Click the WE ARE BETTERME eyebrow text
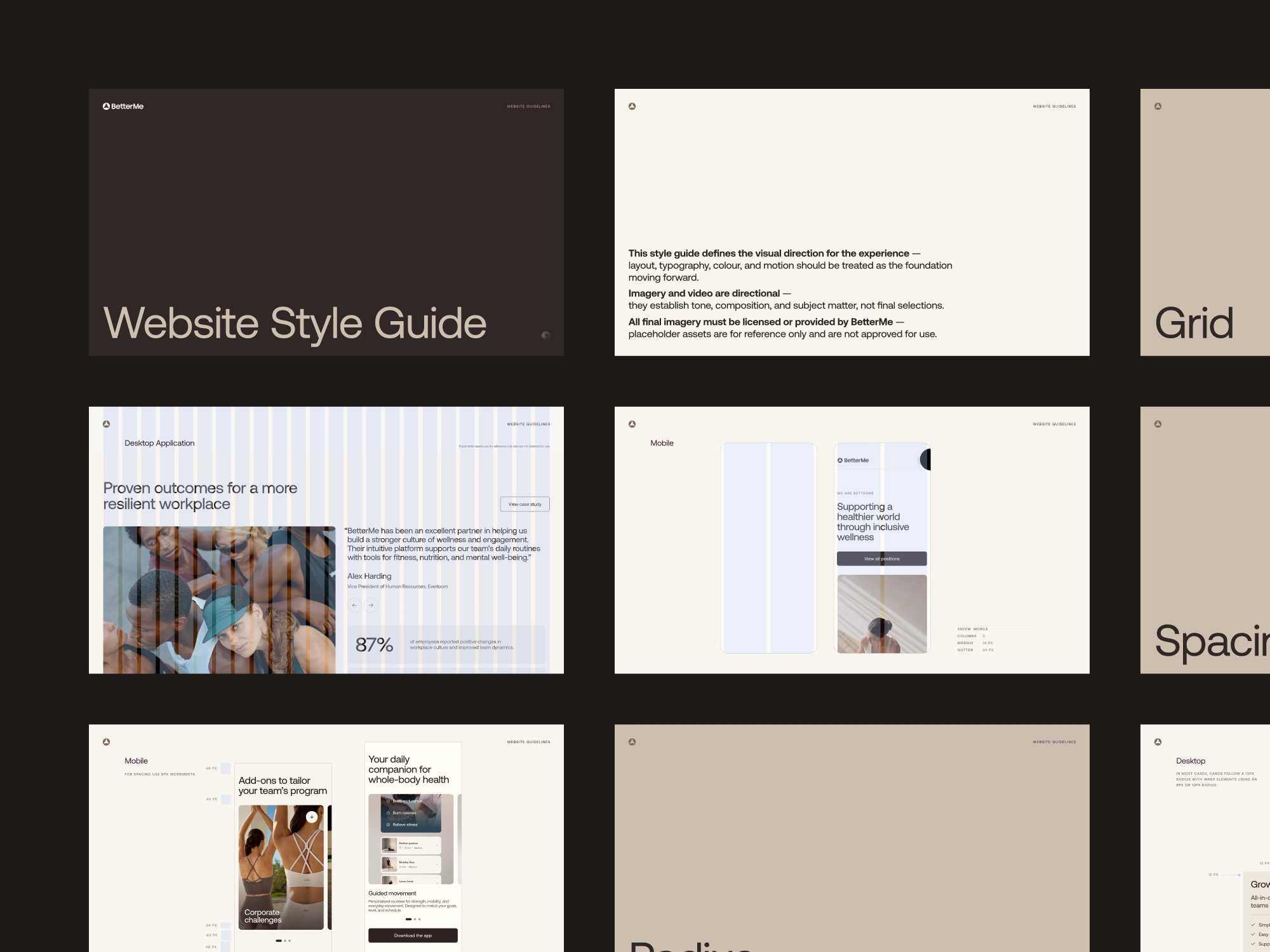 [855, 493]
